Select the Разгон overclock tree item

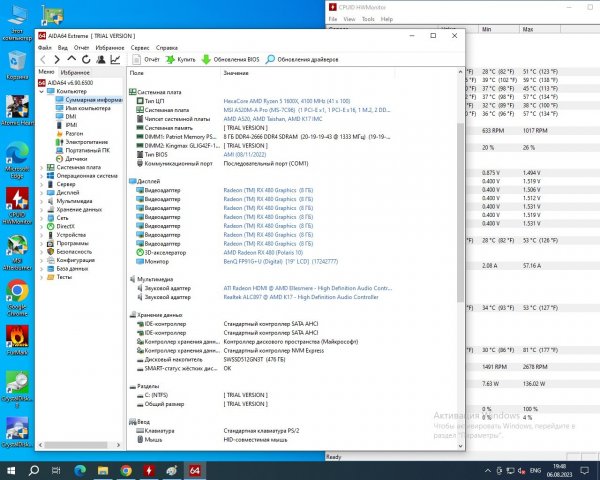point(73,133)
